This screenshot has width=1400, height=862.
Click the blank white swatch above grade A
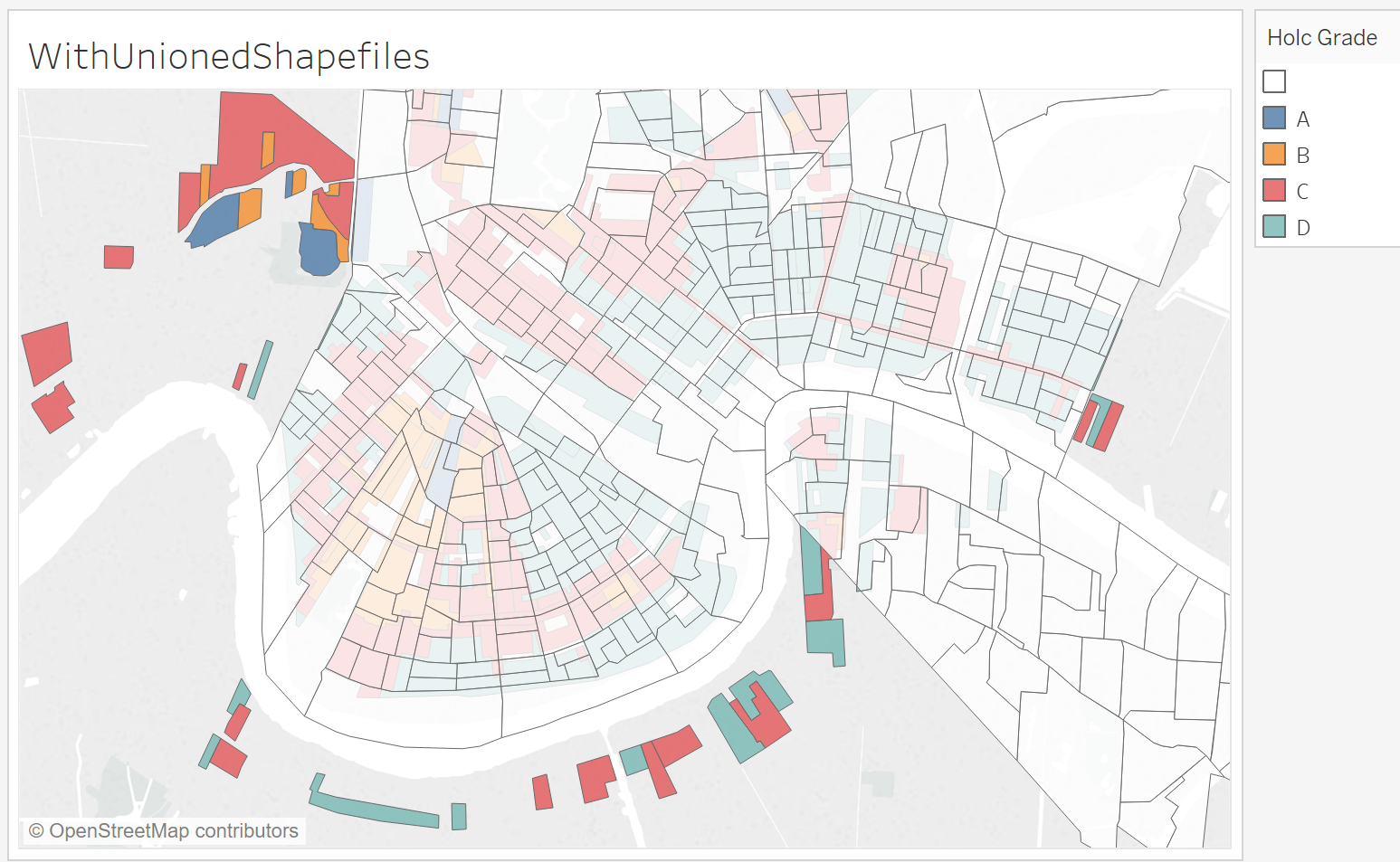click(1273, 81)
